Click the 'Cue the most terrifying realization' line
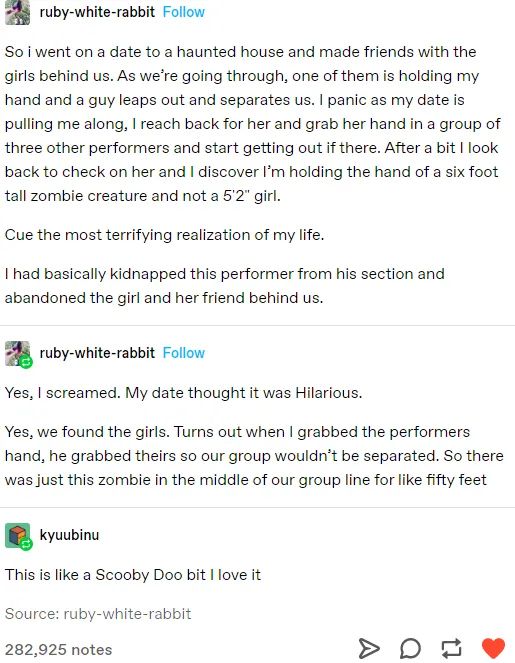 [164, 235]
